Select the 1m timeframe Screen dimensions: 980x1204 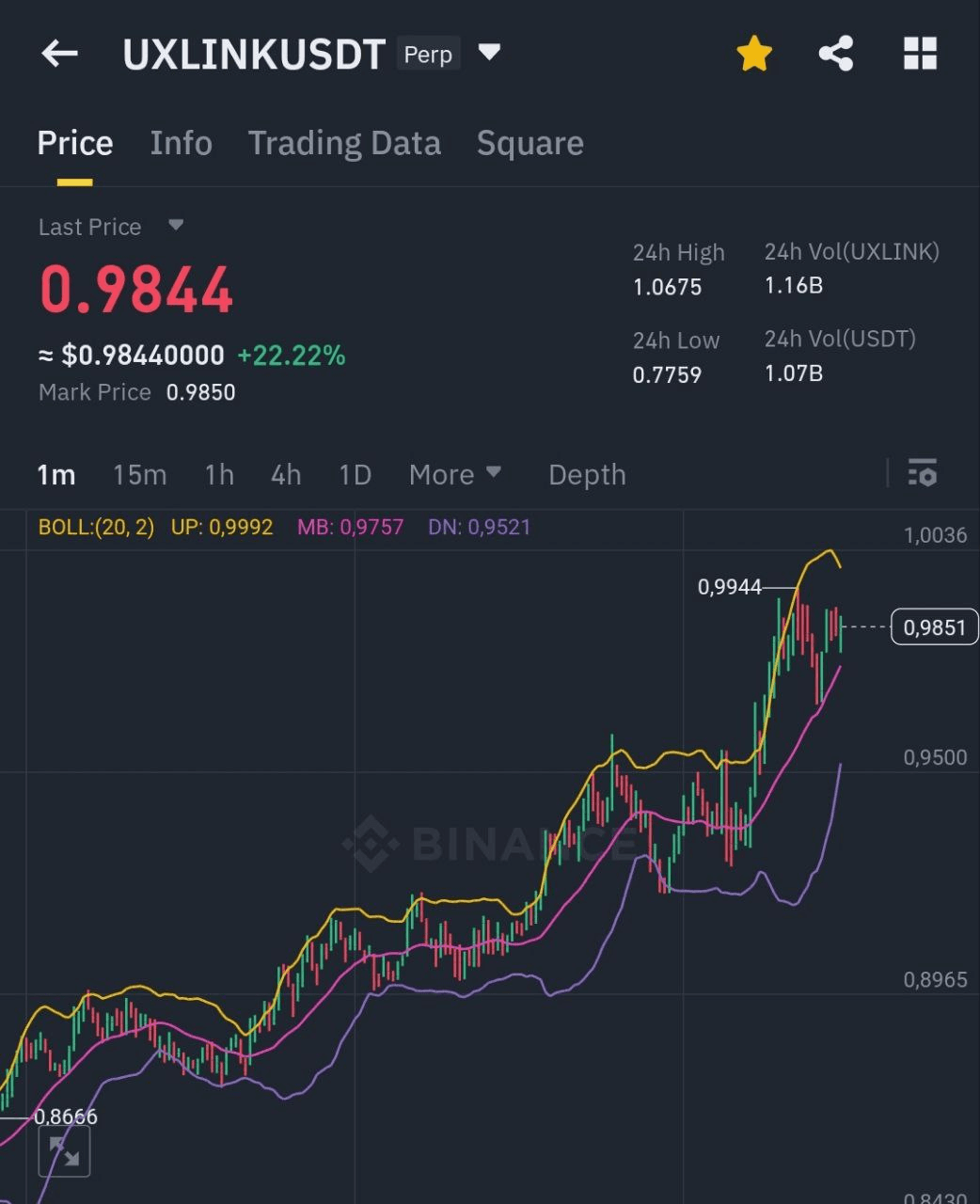click(56, 474)
